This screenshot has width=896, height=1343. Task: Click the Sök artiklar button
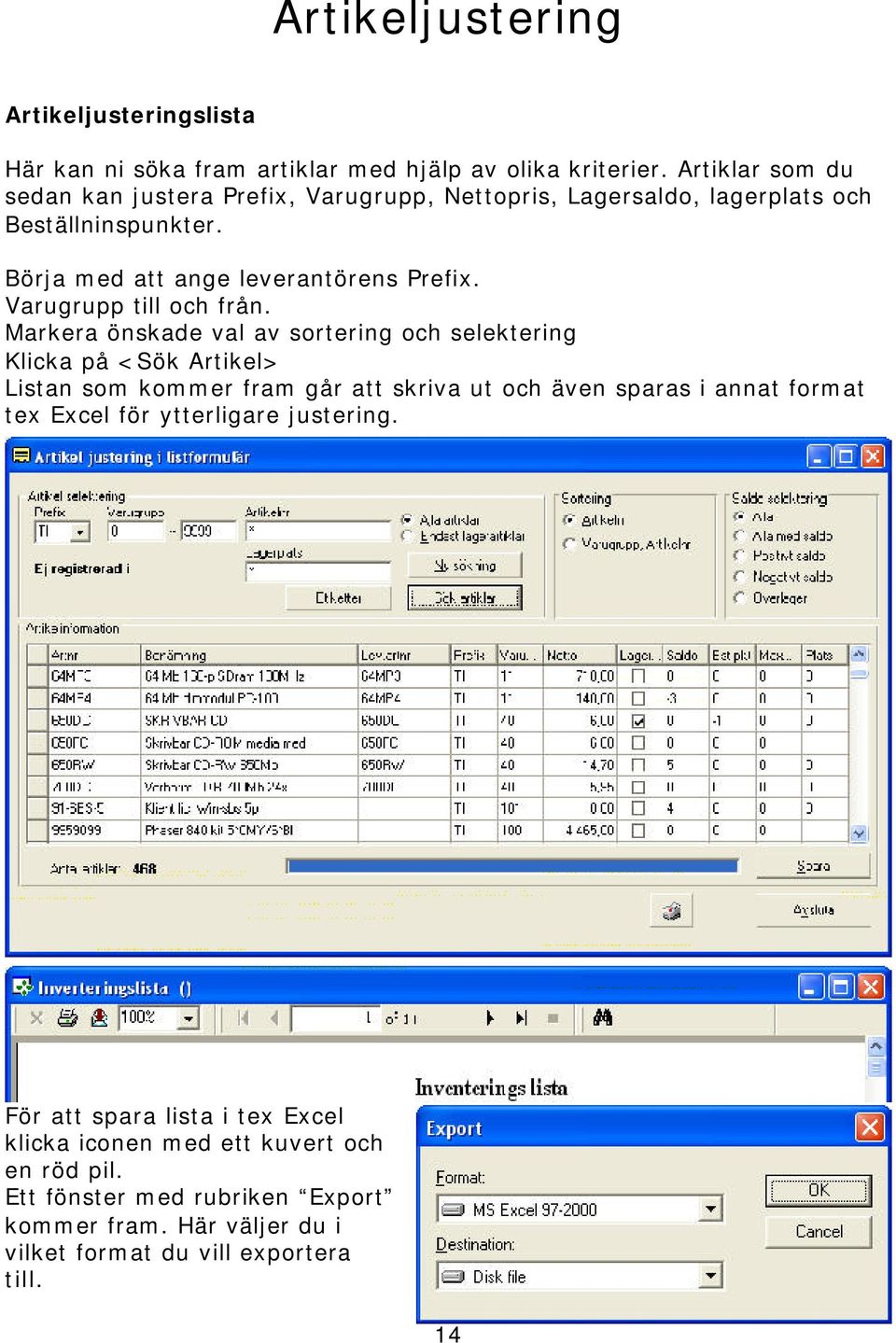pyautogui.click(x=465, y=598)
